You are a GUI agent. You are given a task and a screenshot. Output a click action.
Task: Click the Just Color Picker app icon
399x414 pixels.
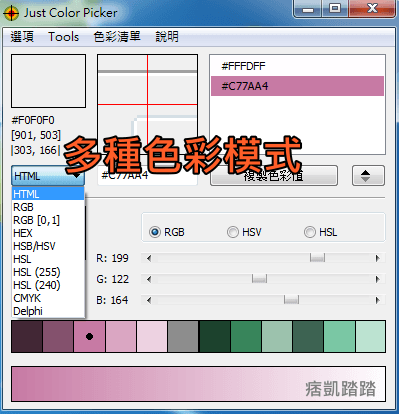11,13
